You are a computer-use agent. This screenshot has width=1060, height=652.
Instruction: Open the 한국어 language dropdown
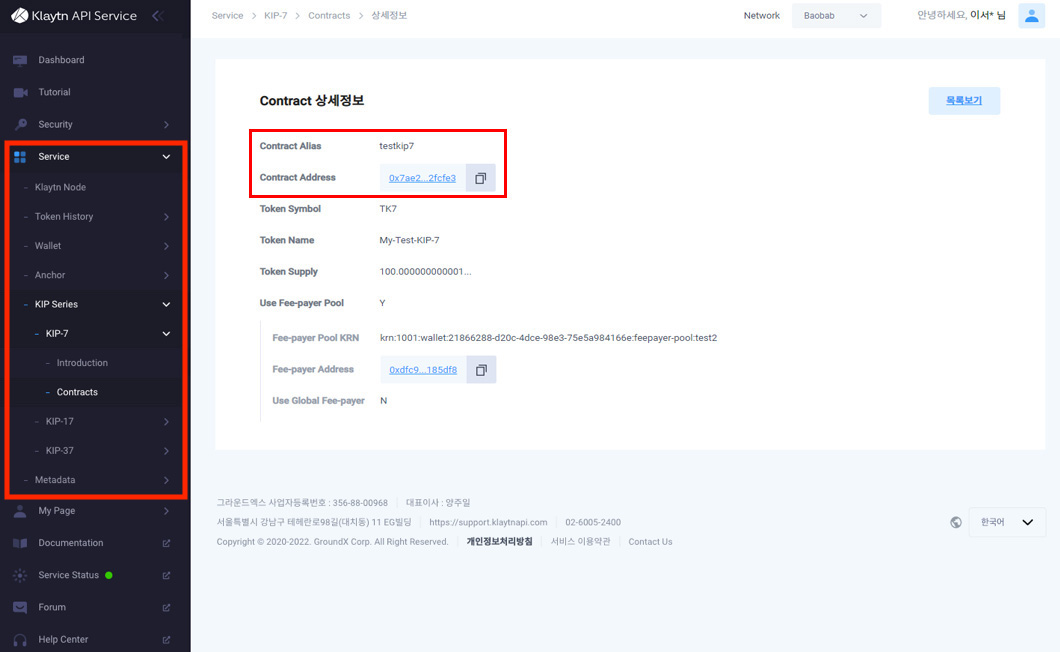1007,522
